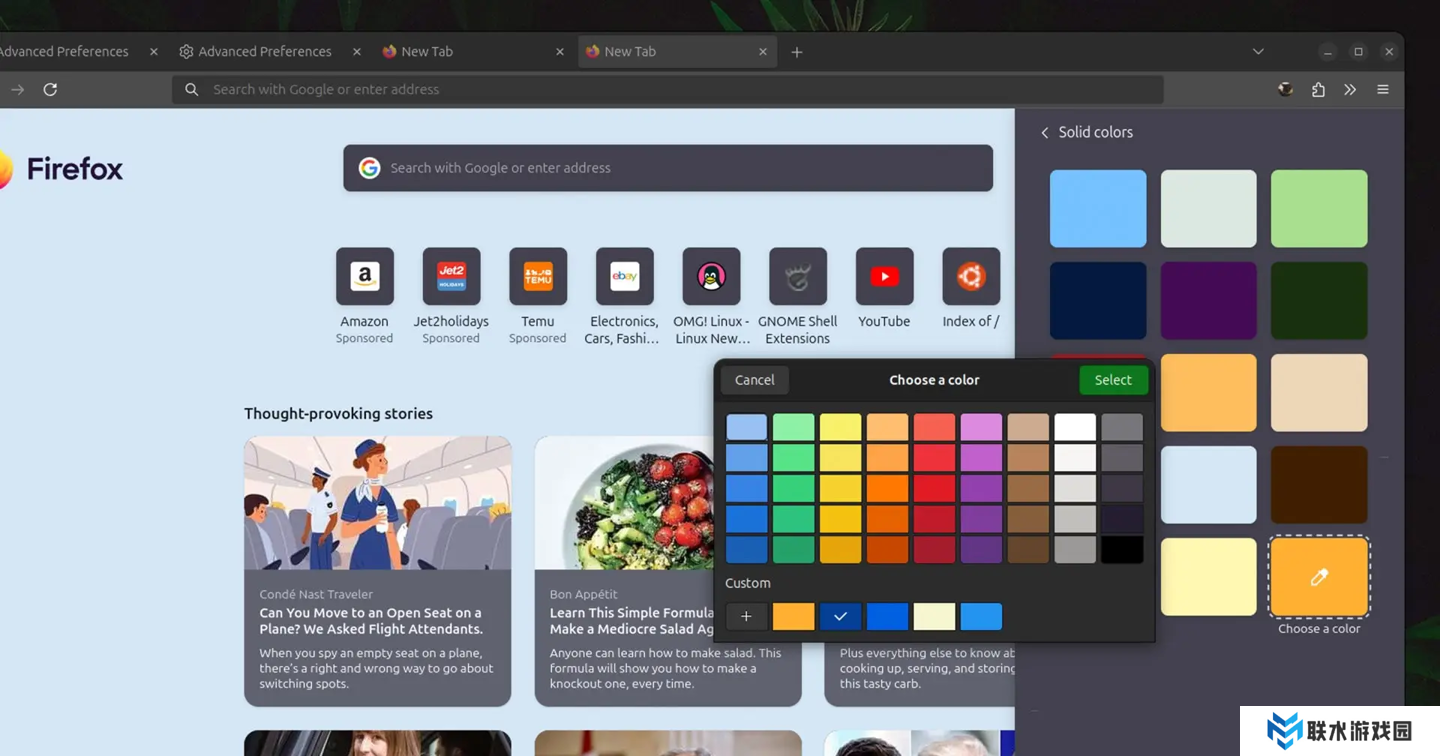
Task: Open a new tab with plus button
Action: (797, 52)
